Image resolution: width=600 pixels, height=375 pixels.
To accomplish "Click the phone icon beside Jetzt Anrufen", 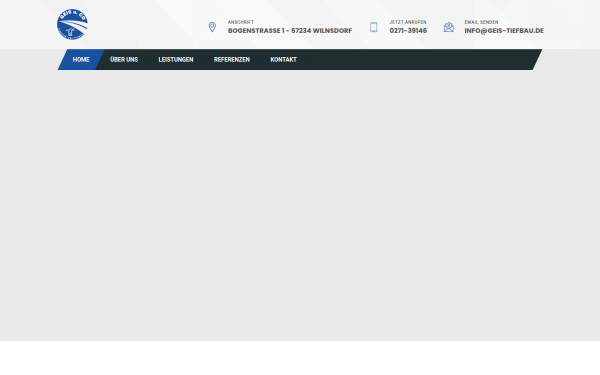I will point(373,27).
